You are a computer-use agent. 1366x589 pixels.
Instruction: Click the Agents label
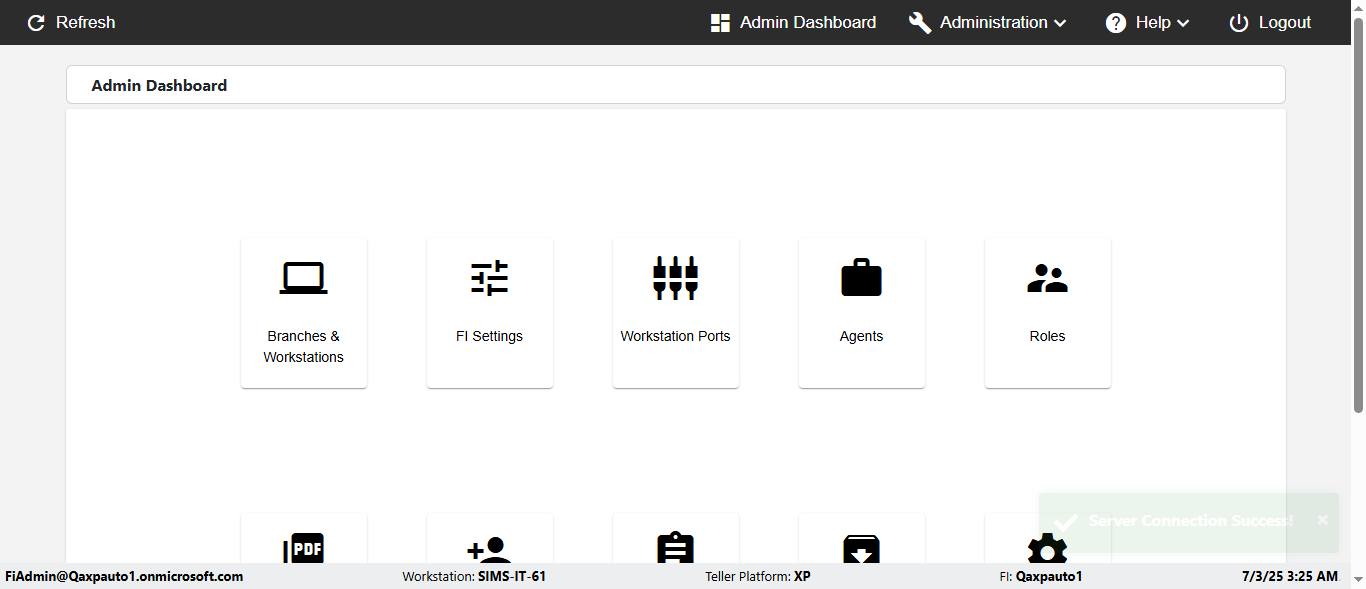[x=861, y=336]
